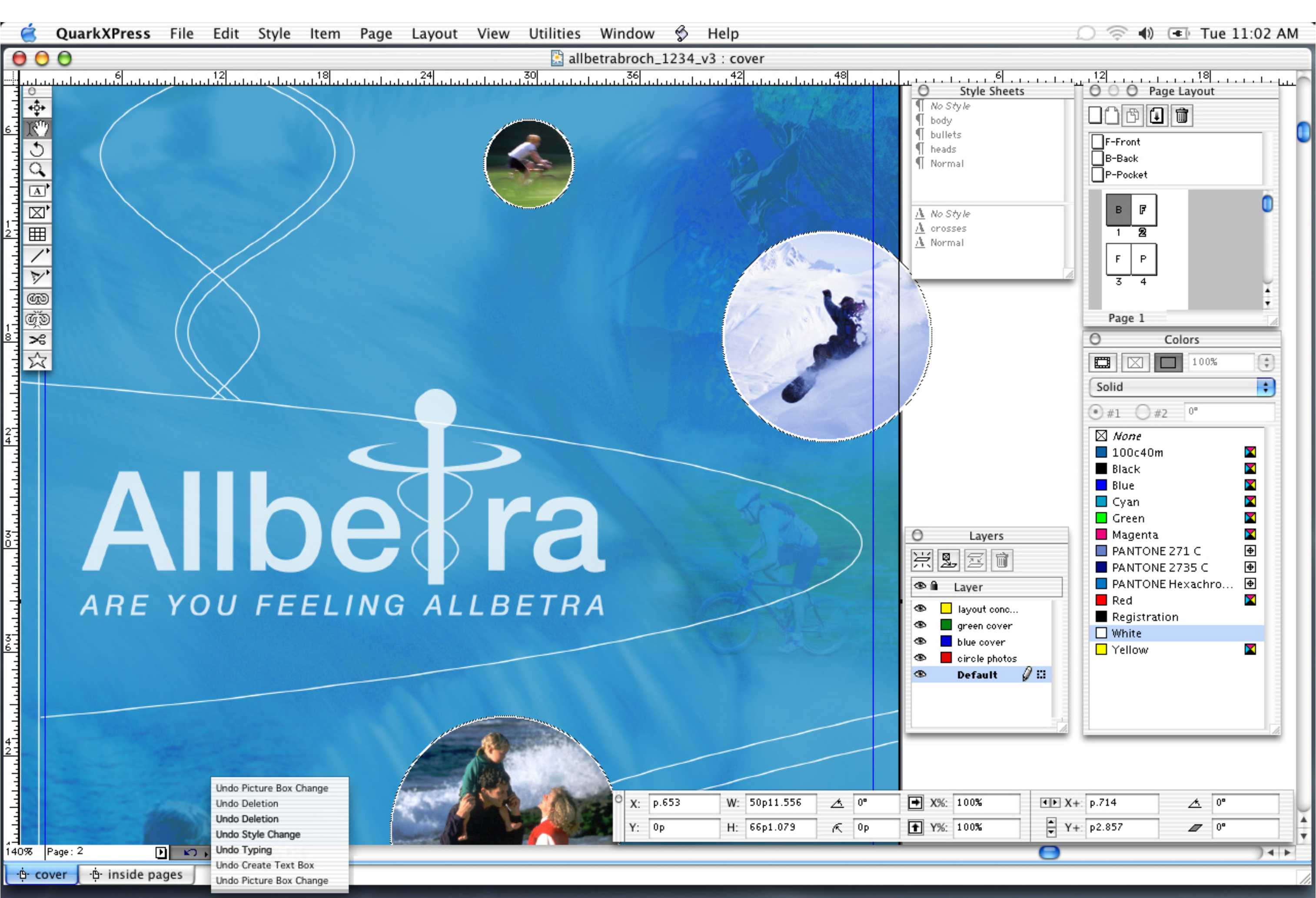
Task: Select Frame color icon in Colors palette
Action: coord(1102,362)
